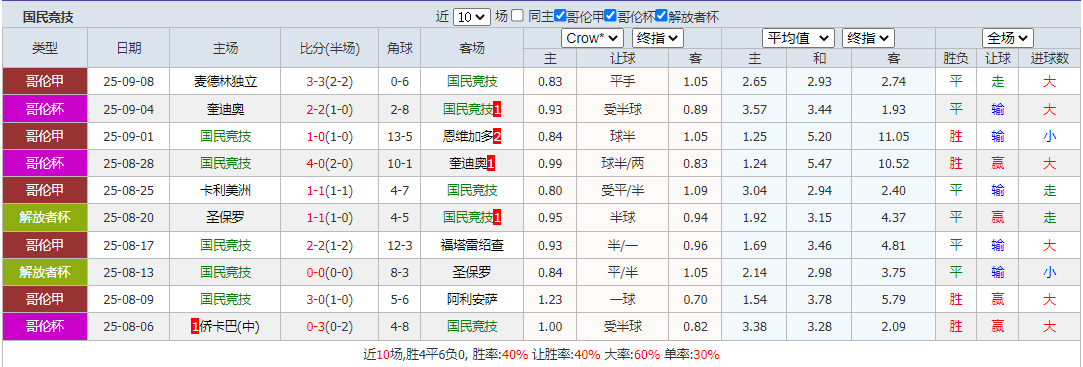This screenshot has height=367, width=1083.
Task: Open the 平均值 odds dropdown
Action: (x=798, y=38)
